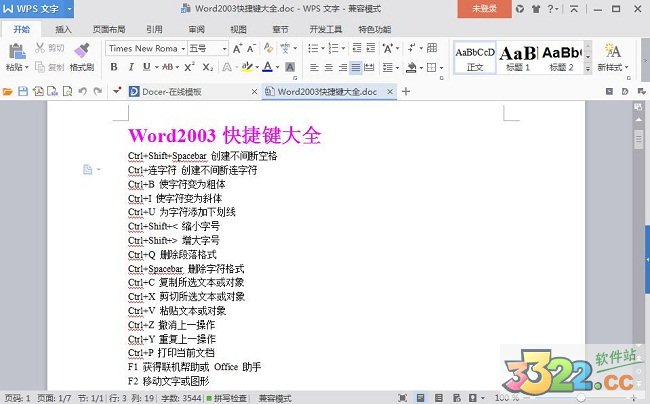Undo the last action
Viewport: 650px width, 404px height.
click(x=82, y=91)
